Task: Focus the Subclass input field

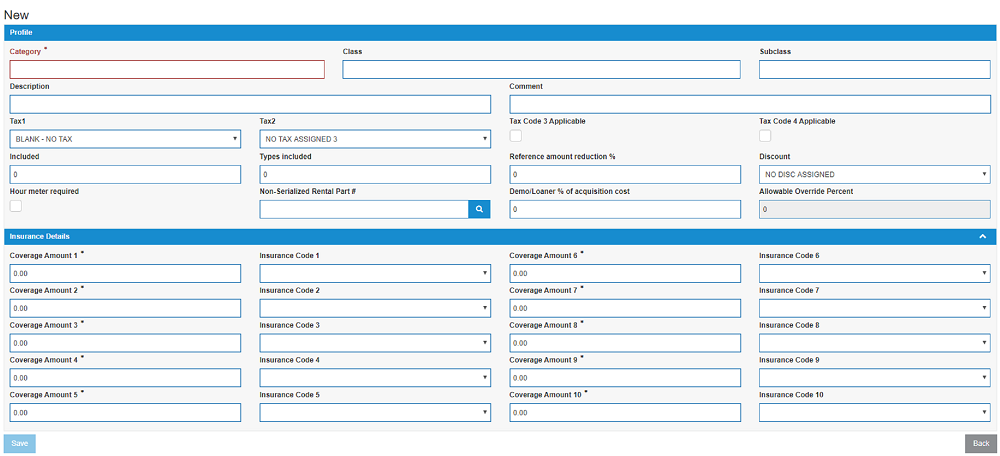Action: 874,70
